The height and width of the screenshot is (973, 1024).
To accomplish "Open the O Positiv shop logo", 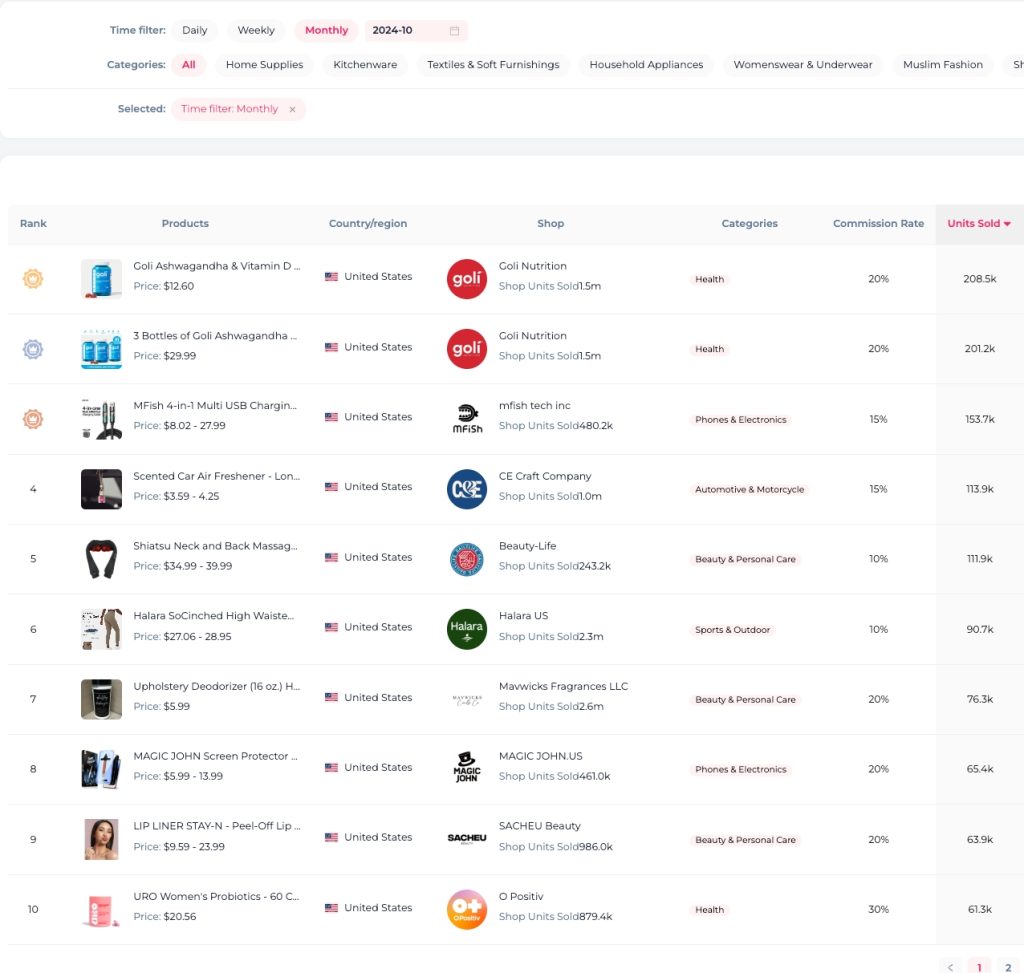I will [x=466, y=909].
